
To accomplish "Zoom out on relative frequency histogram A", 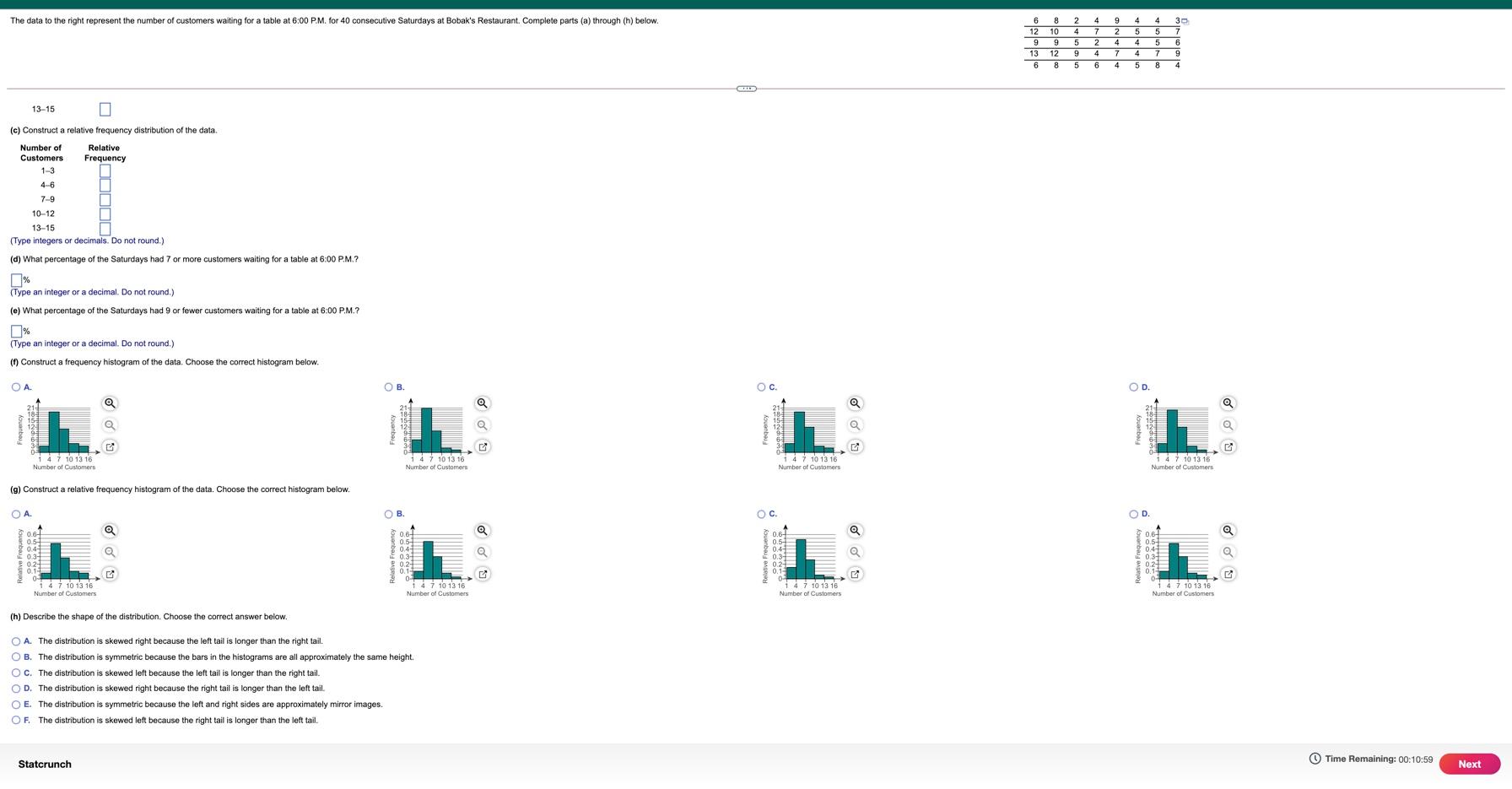I will 110,552.
